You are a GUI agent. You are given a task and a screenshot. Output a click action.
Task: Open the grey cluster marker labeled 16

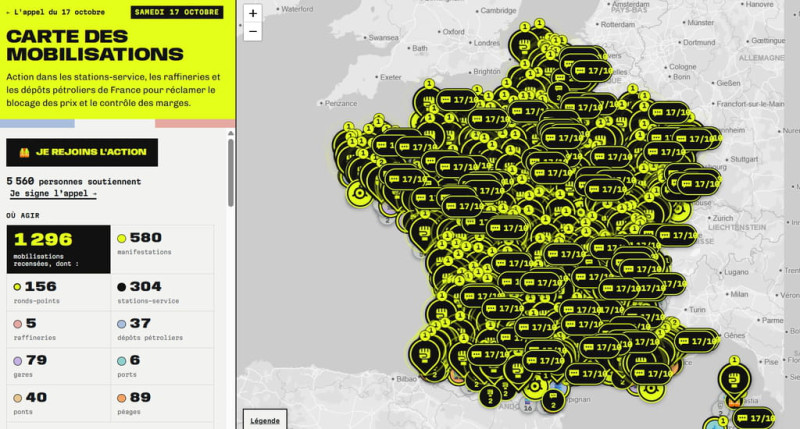[528, 407]
